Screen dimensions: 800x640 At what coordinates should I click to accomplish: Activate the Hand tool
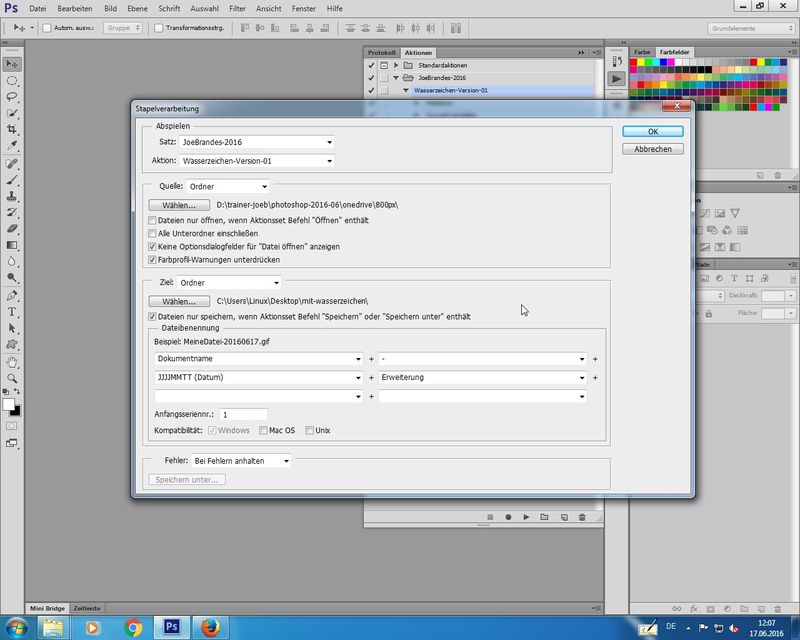[12, 361]
